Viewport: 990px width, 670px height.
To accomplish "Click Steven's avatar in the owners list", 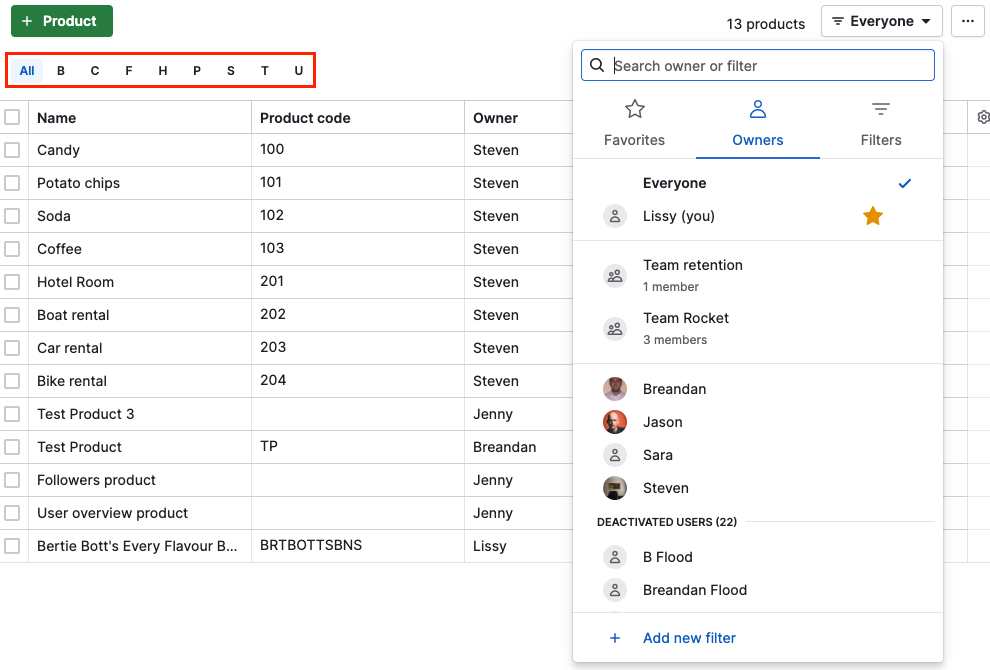I will coord(615,488).
